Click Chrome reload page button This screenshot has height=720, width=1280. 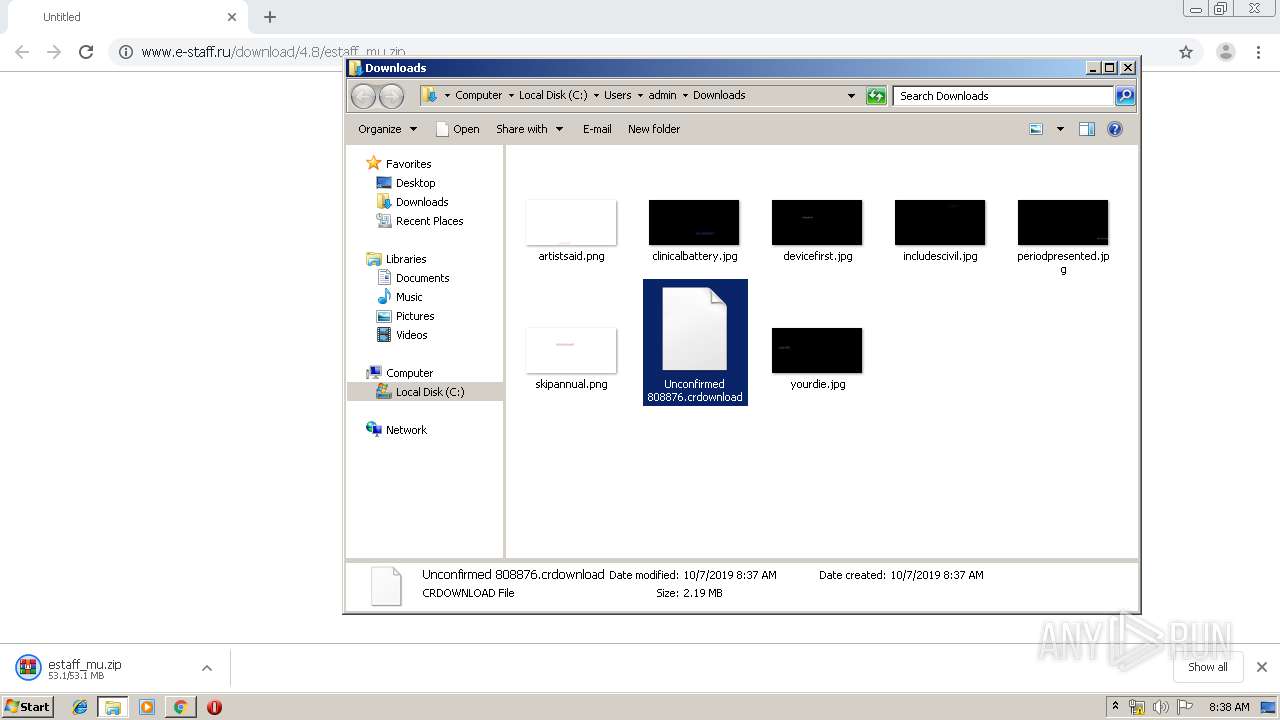point(86,52)
